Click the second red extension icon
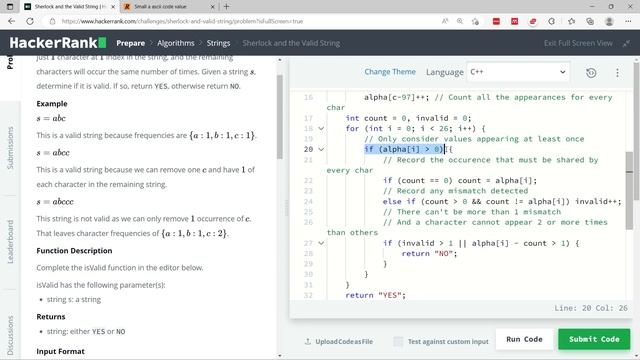 (x=515, y=21)
